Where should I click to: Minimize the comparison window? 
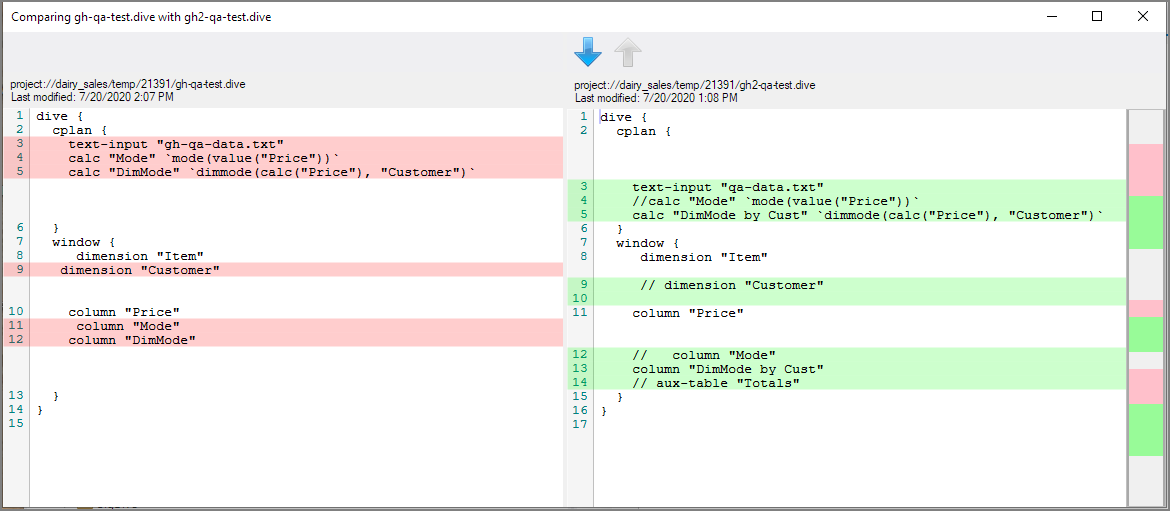click(1051, 16)
